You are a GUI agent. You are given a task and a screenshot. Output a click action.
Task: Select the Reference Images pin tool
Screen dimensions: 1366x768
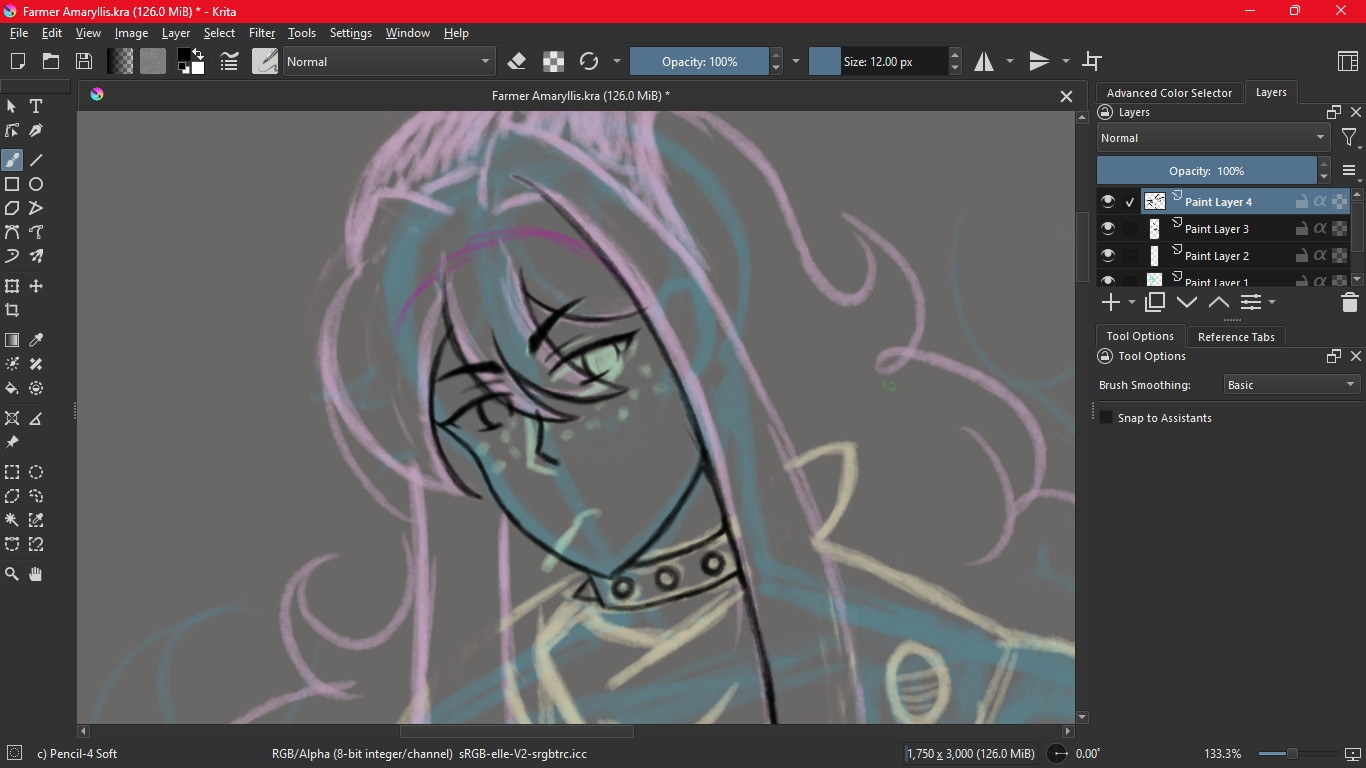tap(12, 442)
